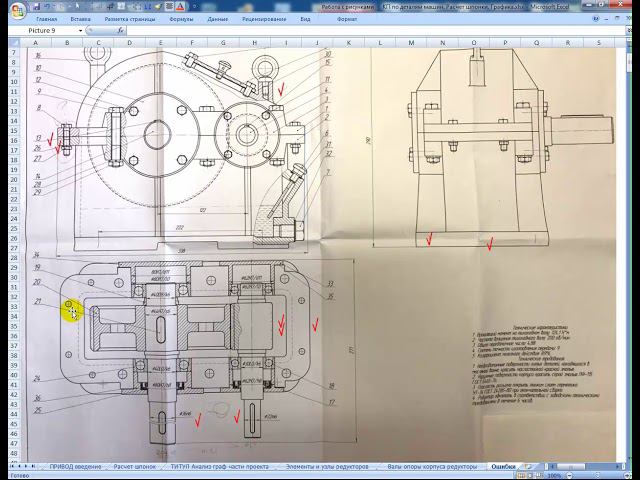Select row 7 header

tap(14, 52)
